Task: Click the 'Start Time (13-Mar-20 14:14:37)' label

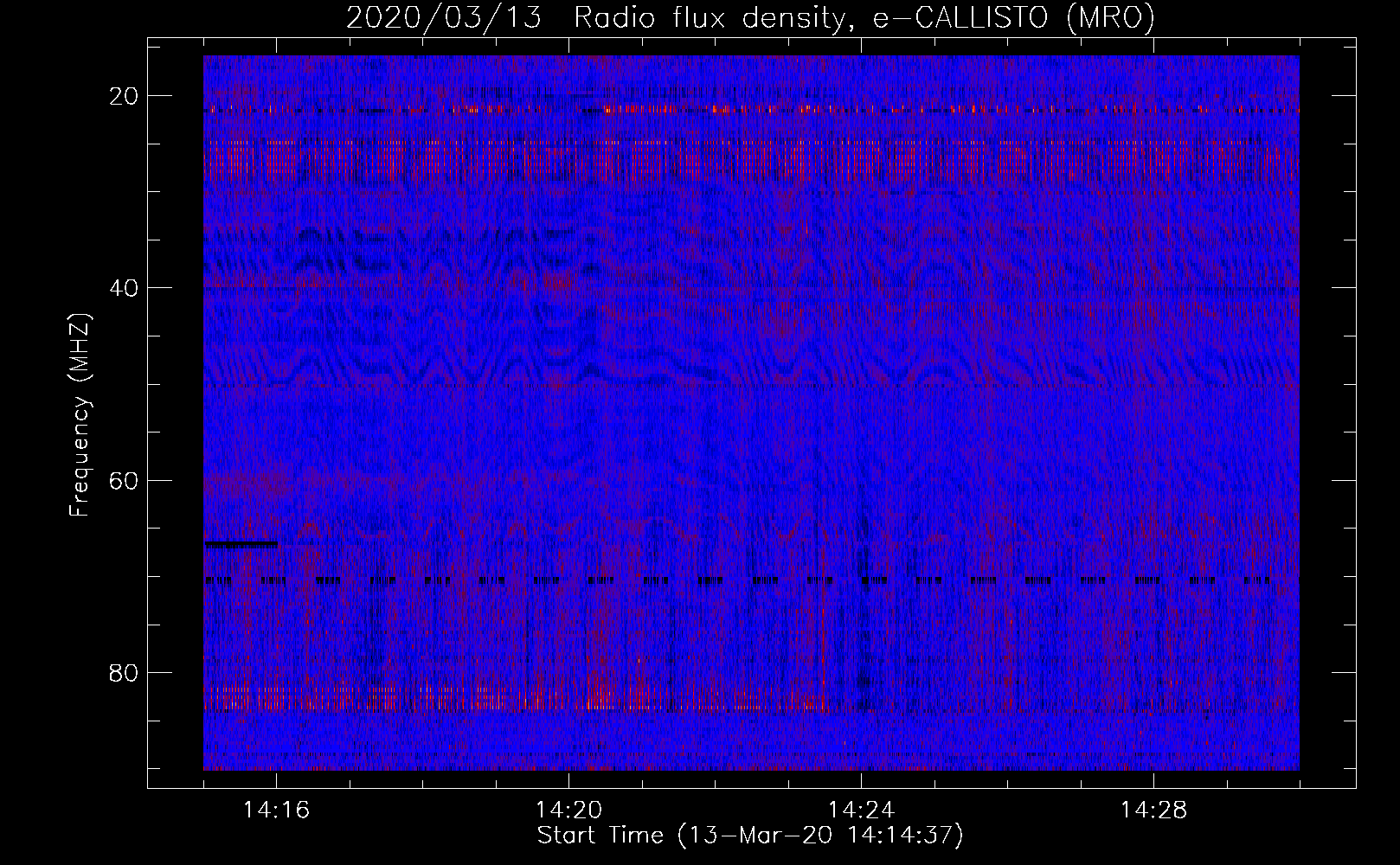Action: coord(750,836)
